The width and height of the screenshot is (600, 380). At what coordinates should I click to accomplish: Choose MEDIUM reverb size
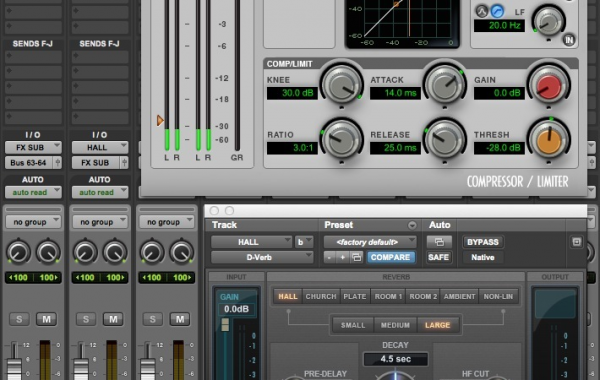pos(395,325)
